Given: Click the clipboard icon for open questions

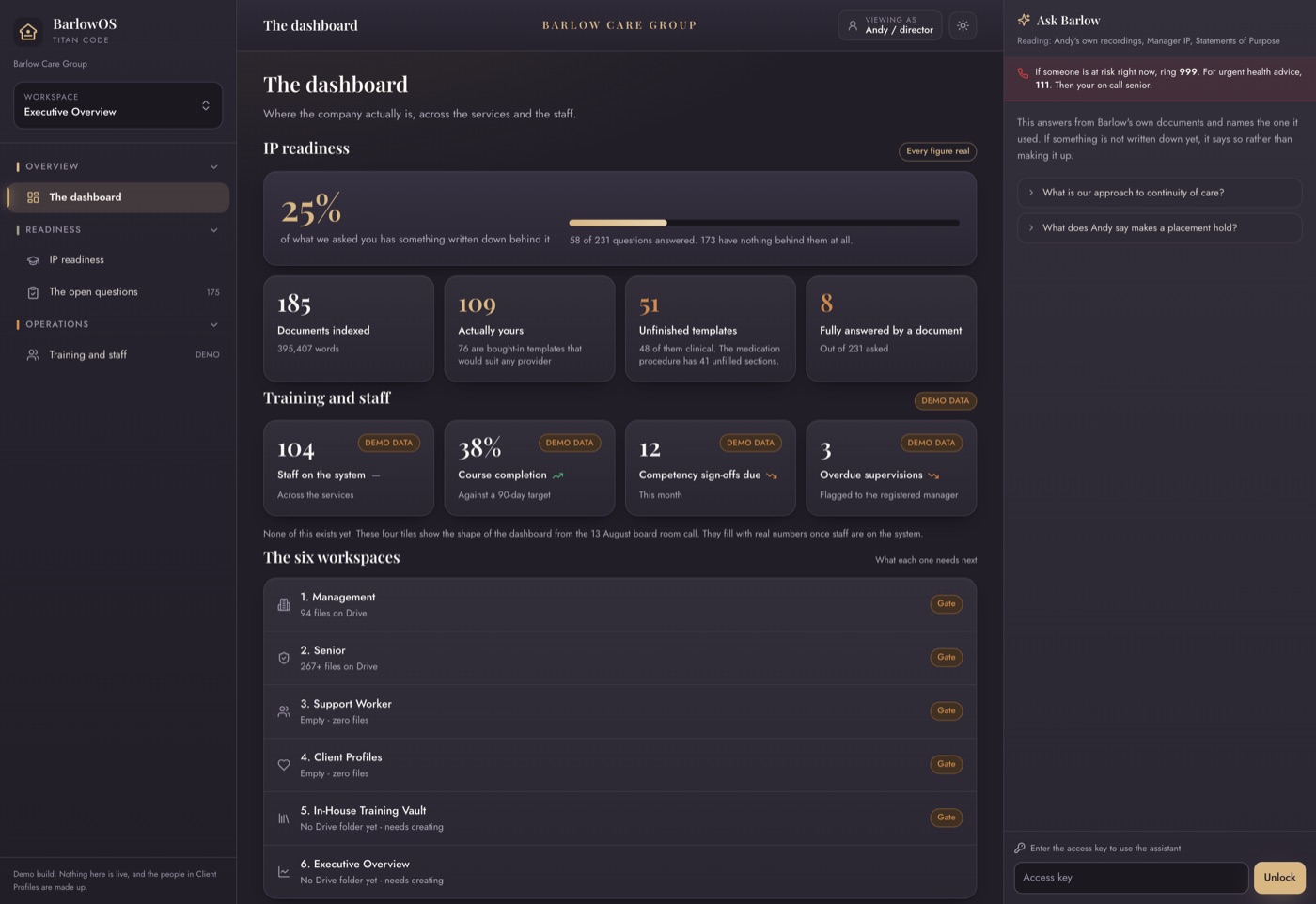Looking at the screenshot, I should click(33, 292).
